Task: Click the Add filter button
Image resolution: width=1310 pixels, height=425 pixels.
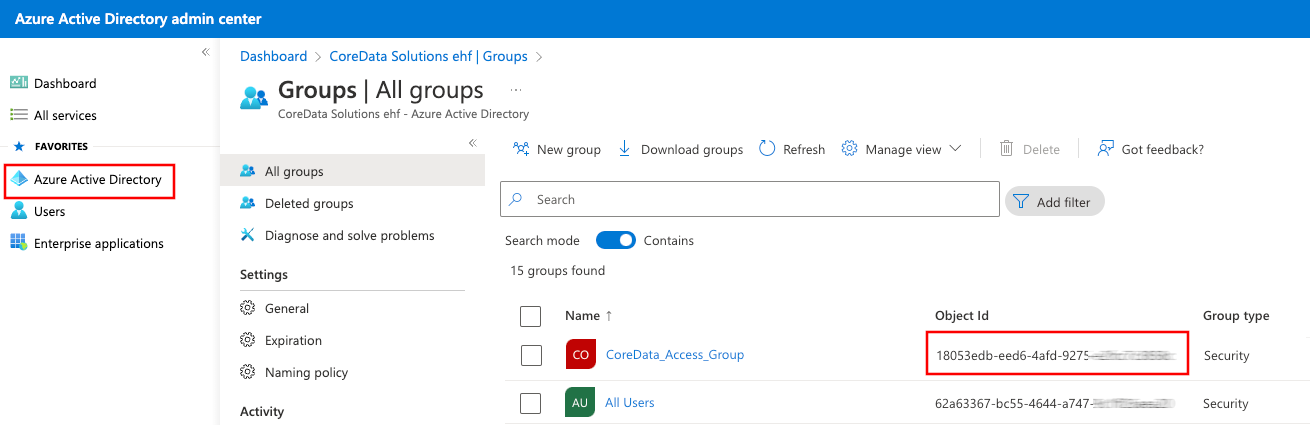Action: [x=1054, y=202]
